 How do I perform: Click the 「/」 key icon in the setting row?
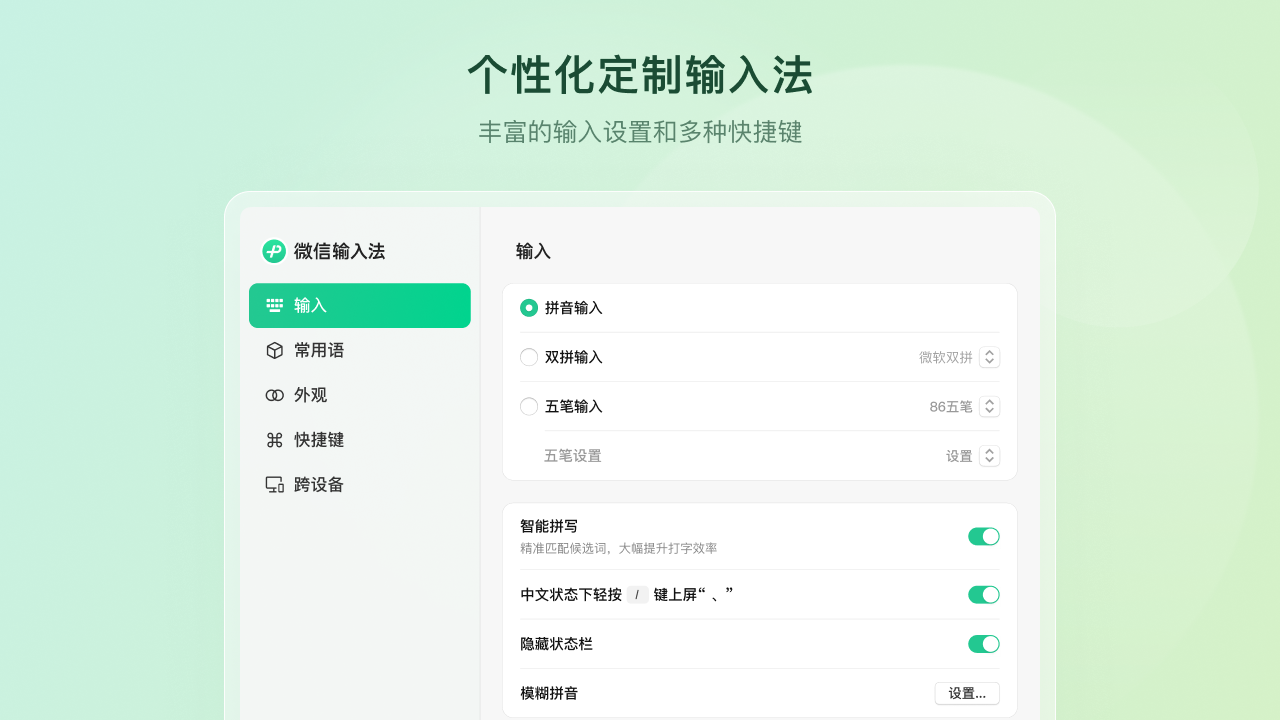coord(637,594)
